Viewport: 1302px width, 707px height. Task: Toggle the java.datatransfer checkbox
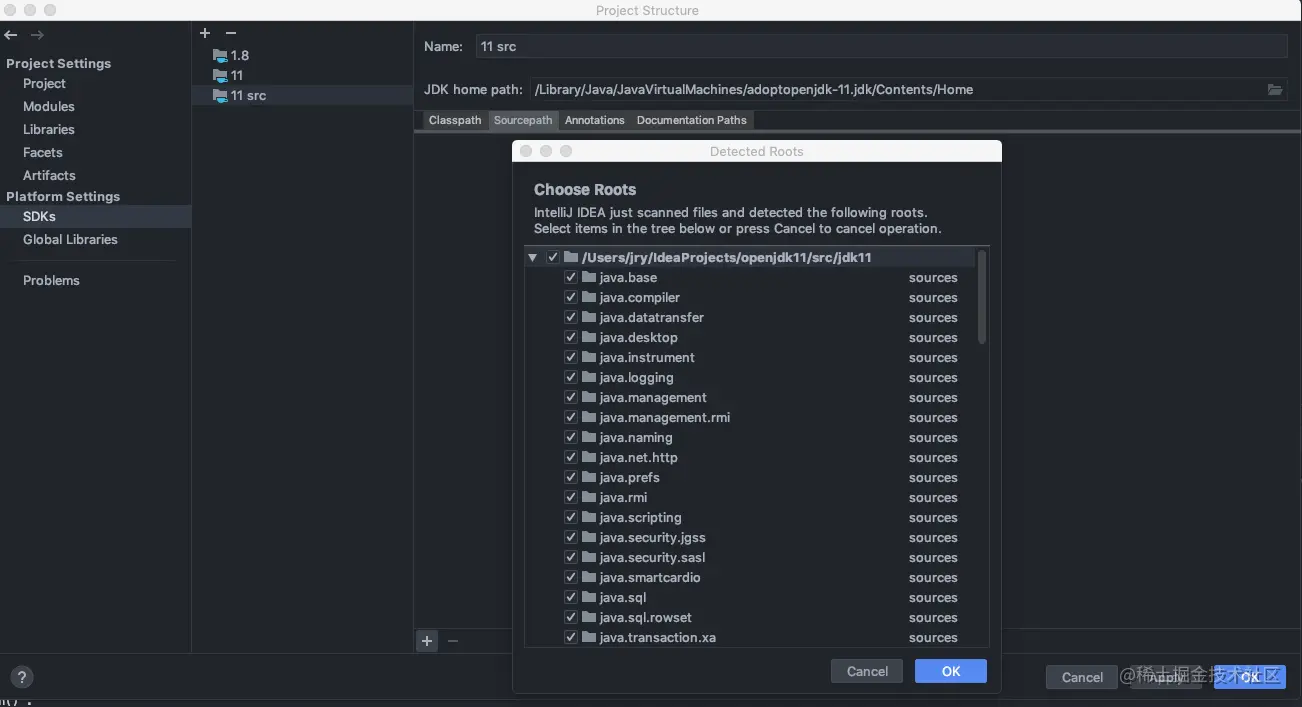click(x=571, y=317)
